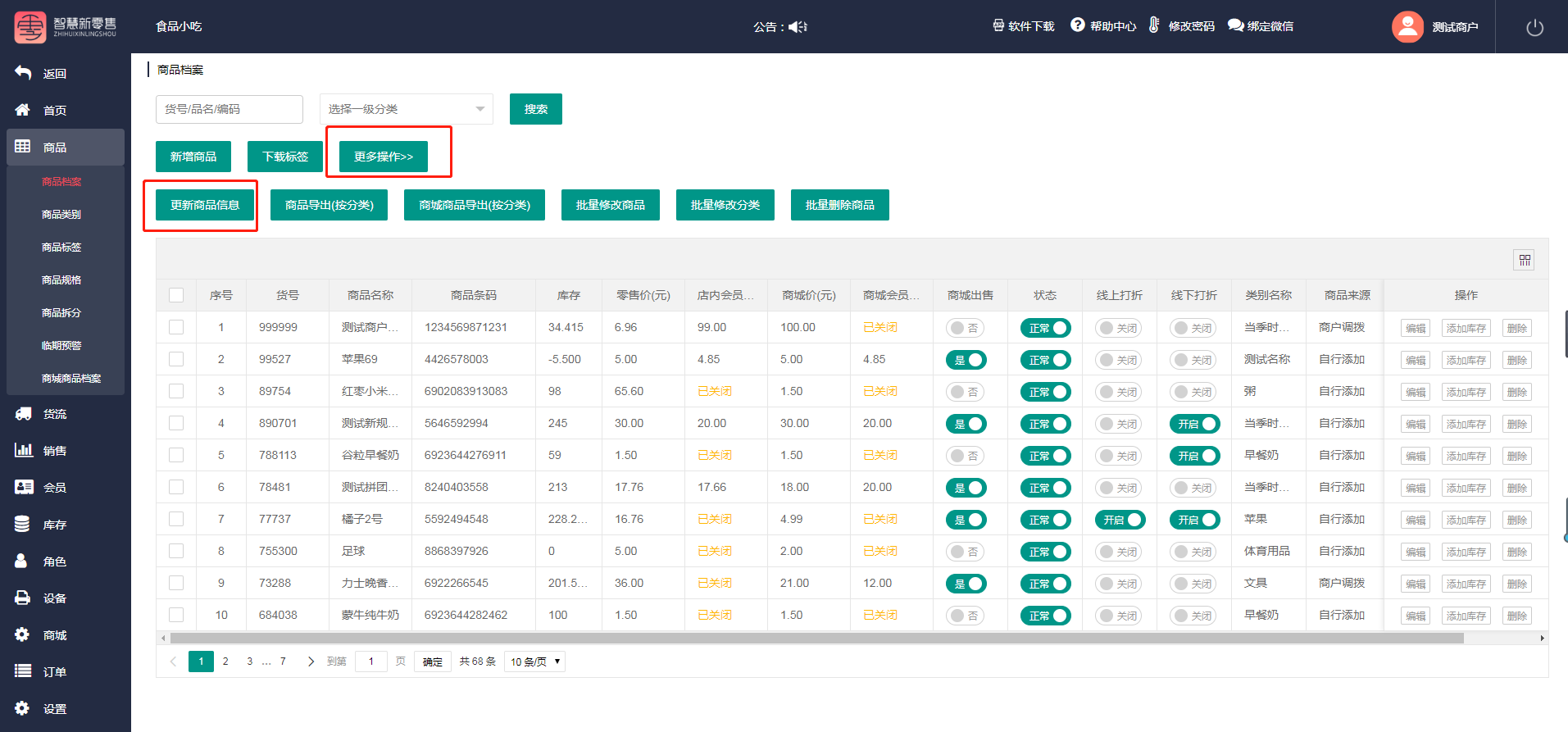This screenshot has width=1568, height=732.
Task: Click the 返回 back arrow icon
Action: click(23, 73)
